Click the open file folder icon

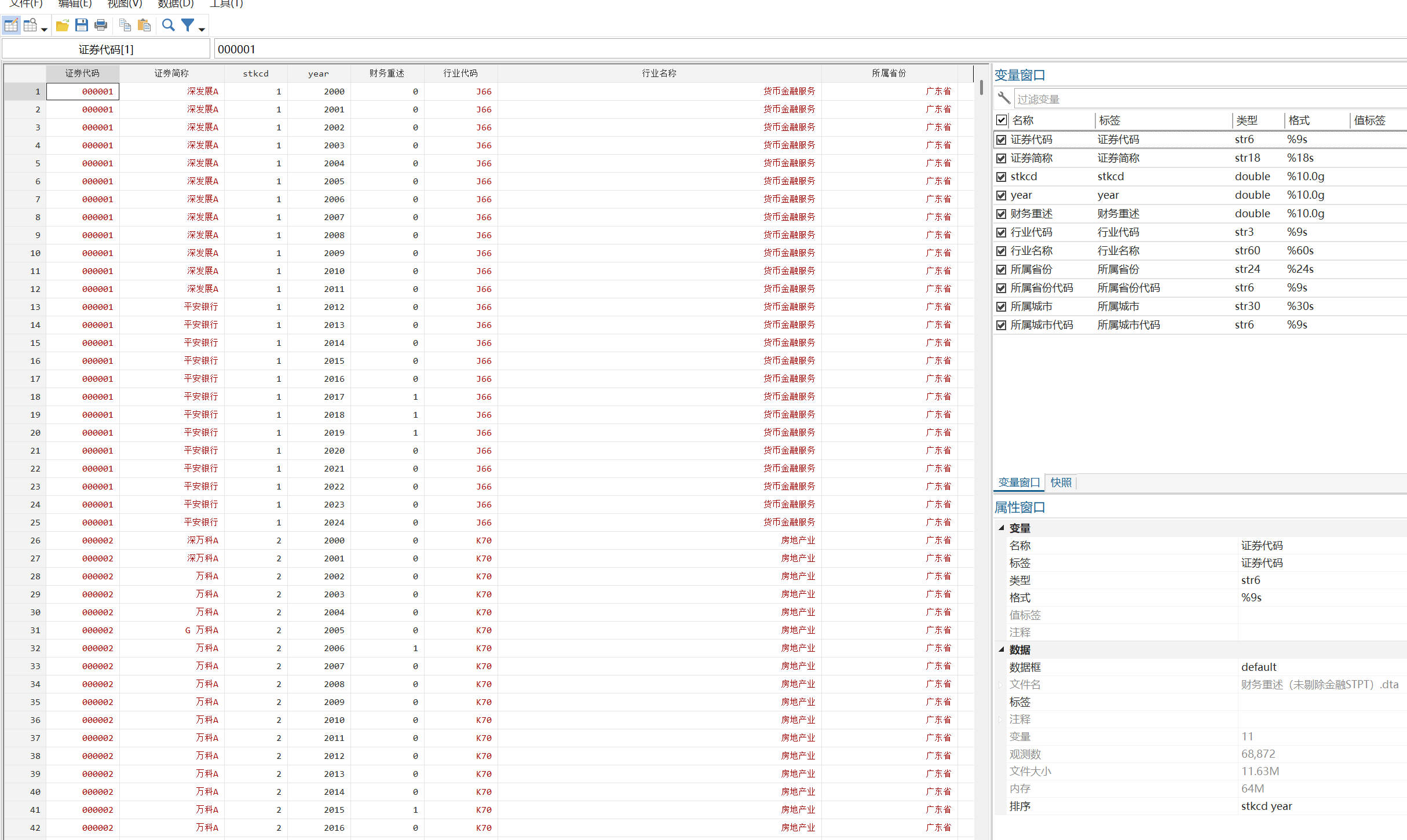(62, 25)
